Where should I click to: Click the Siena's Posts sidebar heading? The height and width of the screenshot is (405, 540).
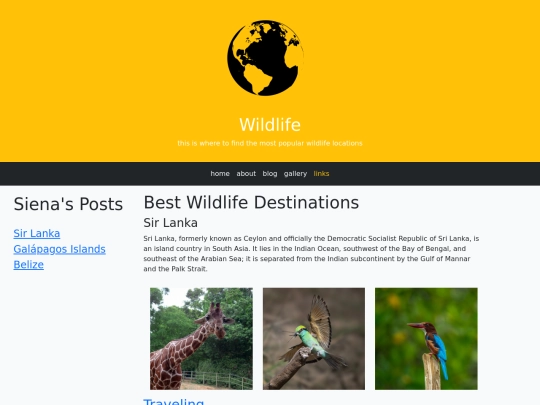point(68,204)
